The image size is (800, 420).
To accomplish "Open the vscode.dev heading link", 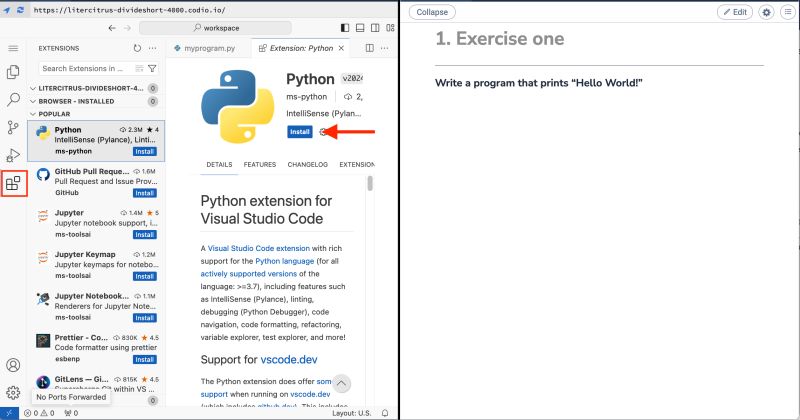I will 289,359.
